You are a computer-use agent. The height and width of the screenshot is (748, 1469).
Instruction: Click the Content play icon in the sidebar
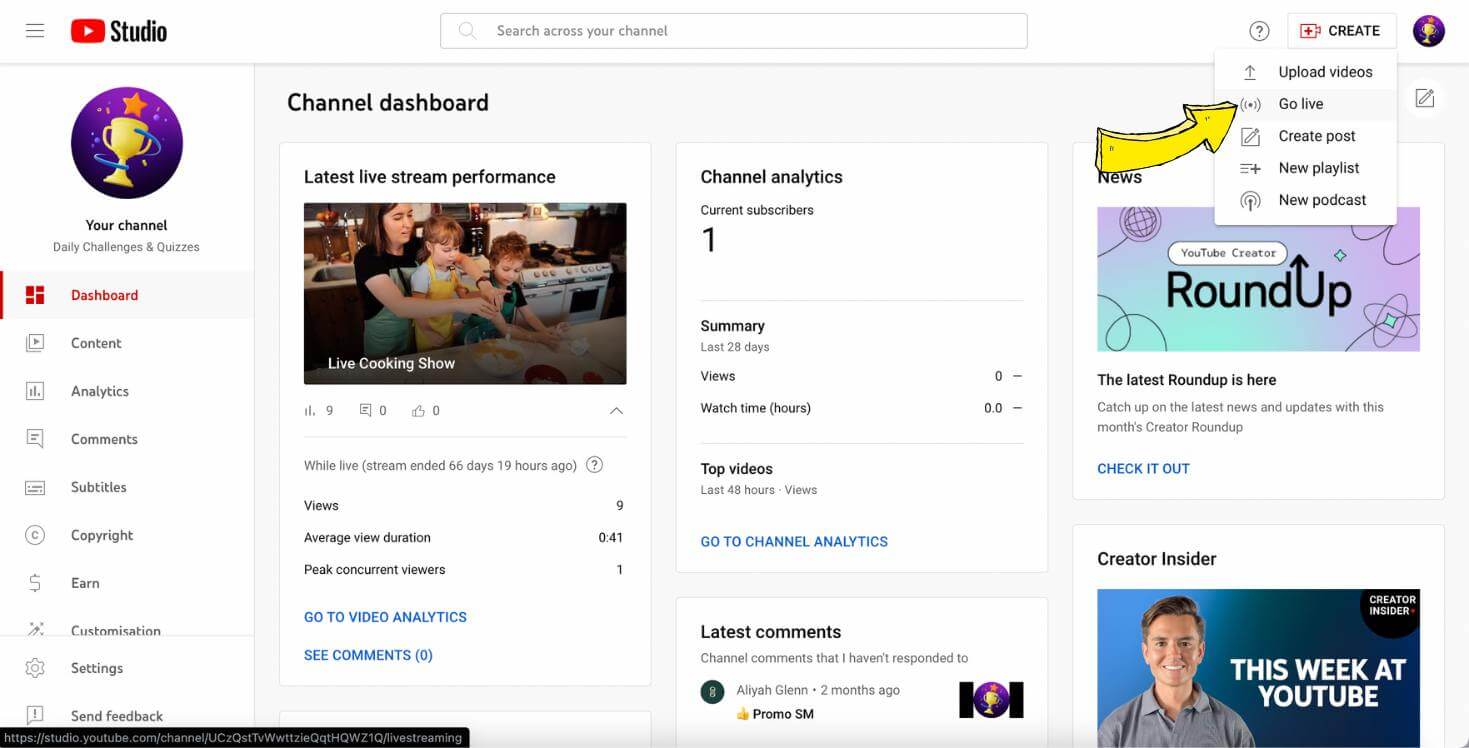click(35, 343)
